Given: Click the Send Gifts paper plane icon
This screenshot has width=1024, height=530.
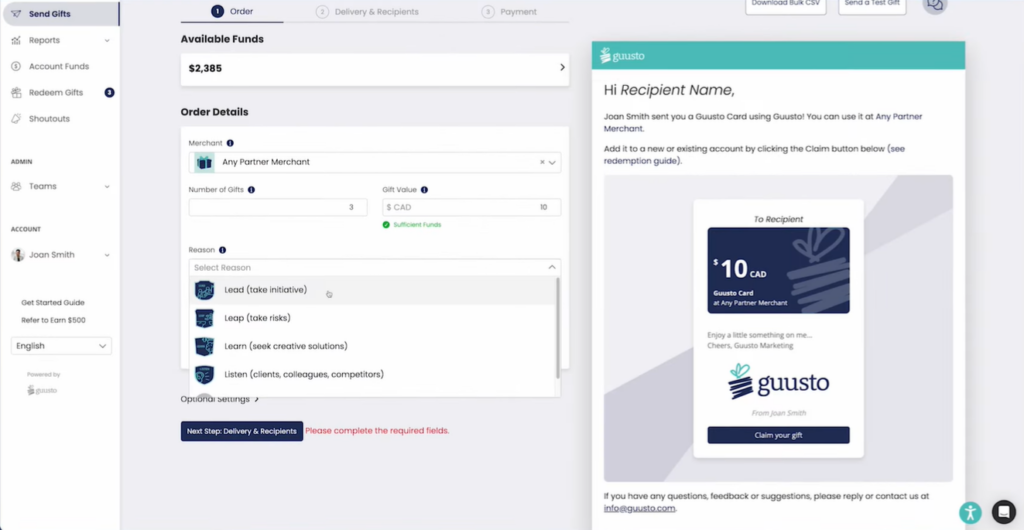Looking at the screenshot, I should coord(16,14).
